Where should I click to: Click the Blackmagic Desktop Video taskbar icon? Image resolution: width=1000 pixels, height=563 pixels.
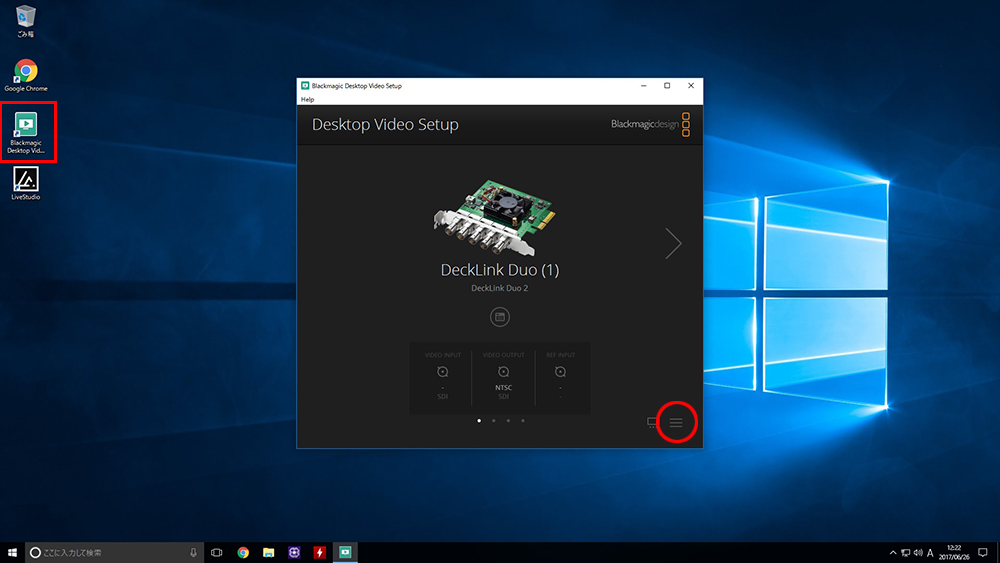345,552
